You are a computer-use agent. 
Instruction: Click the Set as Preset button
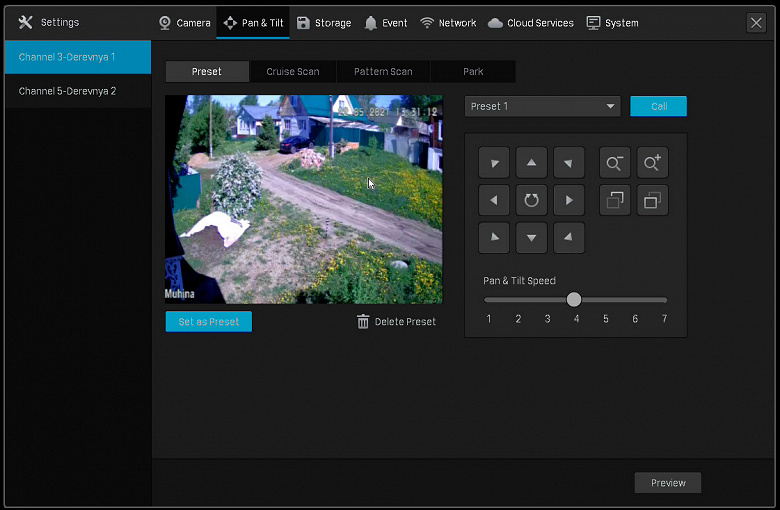pos(209,322)
